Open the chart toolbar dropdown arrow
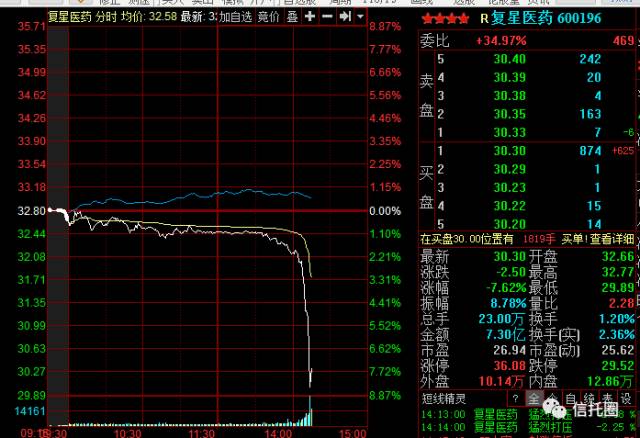640x438 pixels. pyautogui.click(x=360, y=17)
